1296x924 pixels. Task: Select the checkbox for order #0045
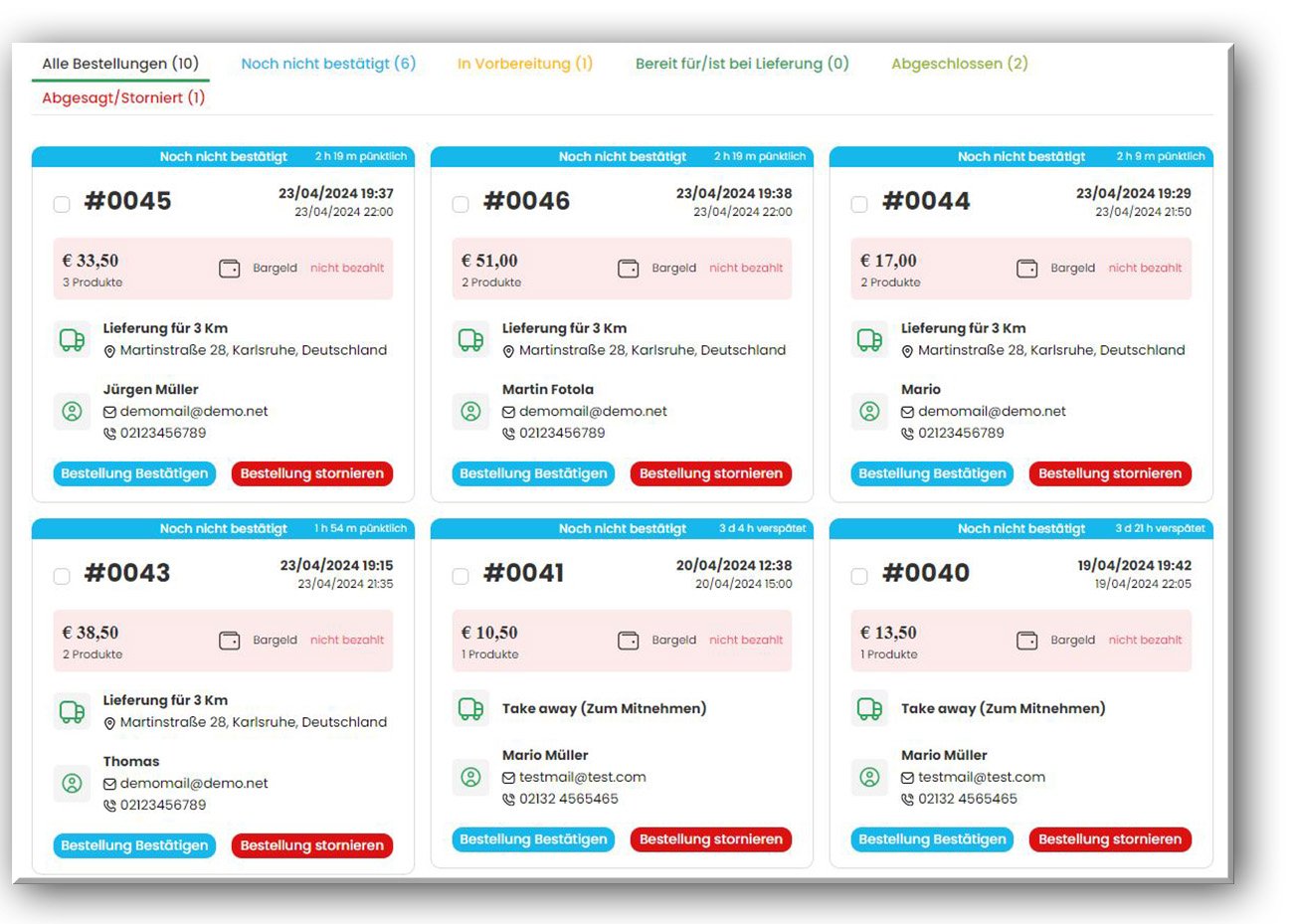pos(62,204)
